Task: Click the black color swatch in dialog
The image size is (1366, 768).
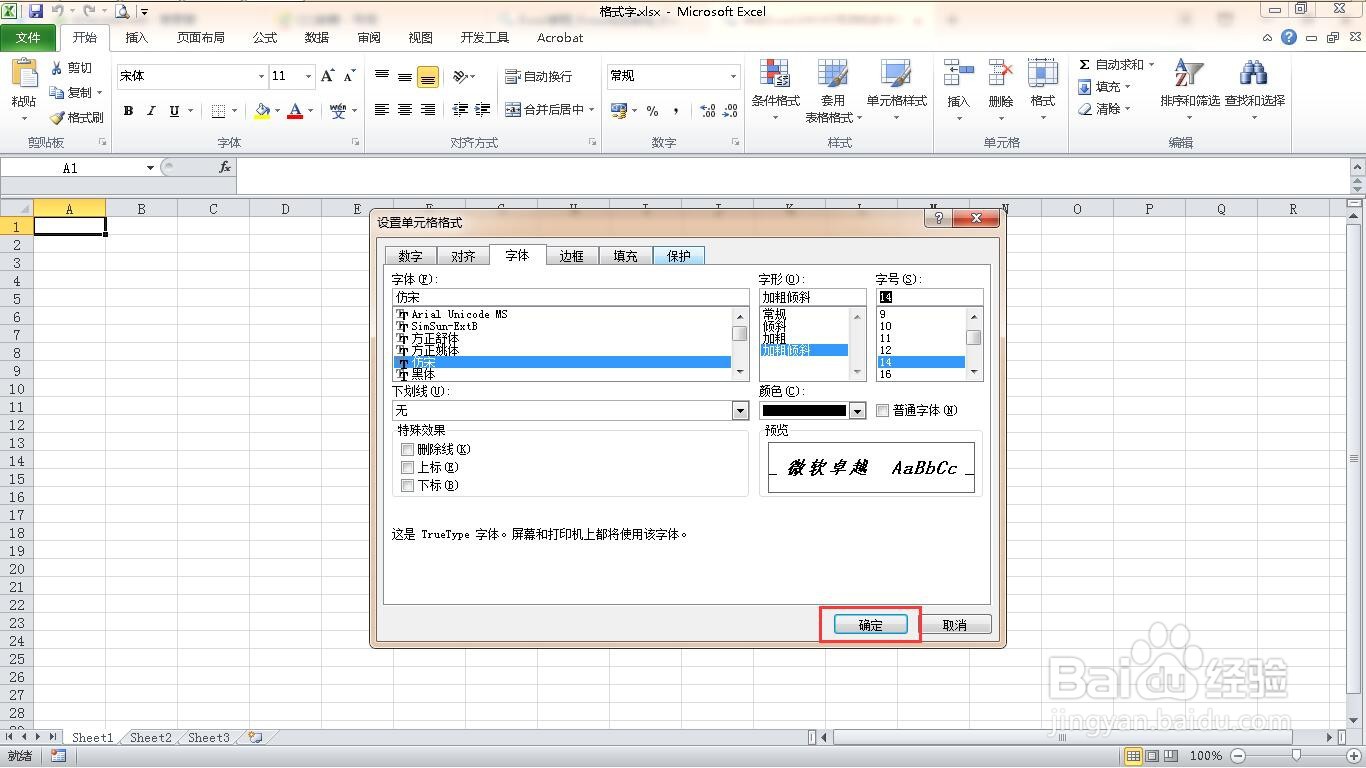Action: click(x=804, y=410)
